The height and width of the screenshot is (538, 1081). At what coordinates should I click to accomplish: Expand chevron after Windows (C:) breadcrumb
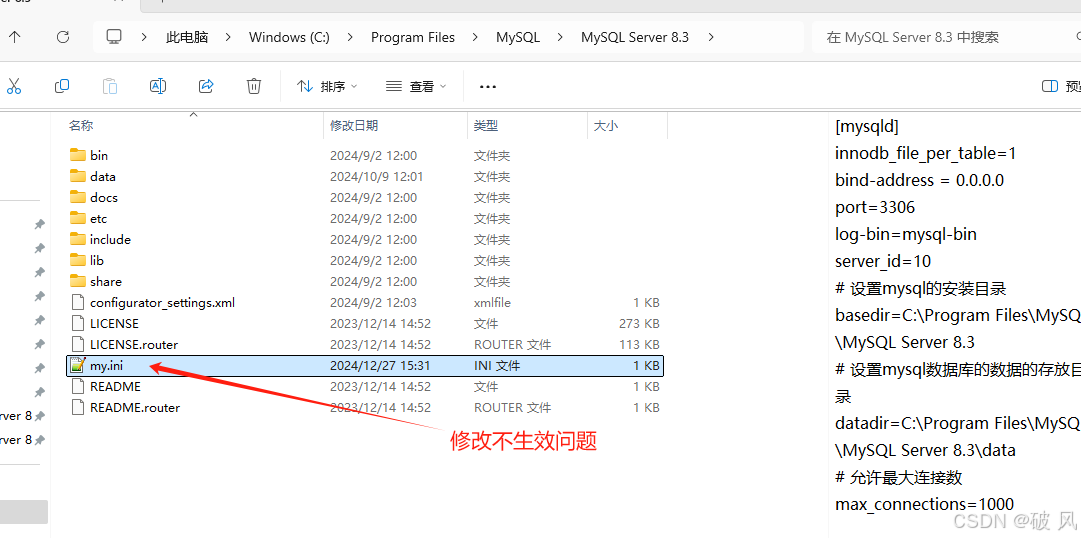click(350, 37)
